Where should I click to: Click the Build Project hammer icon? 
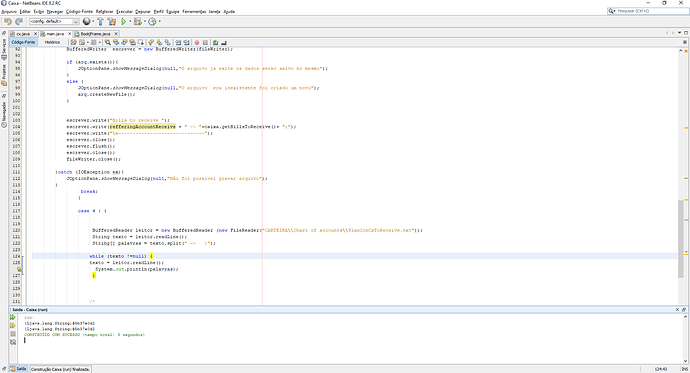(100, 21)
